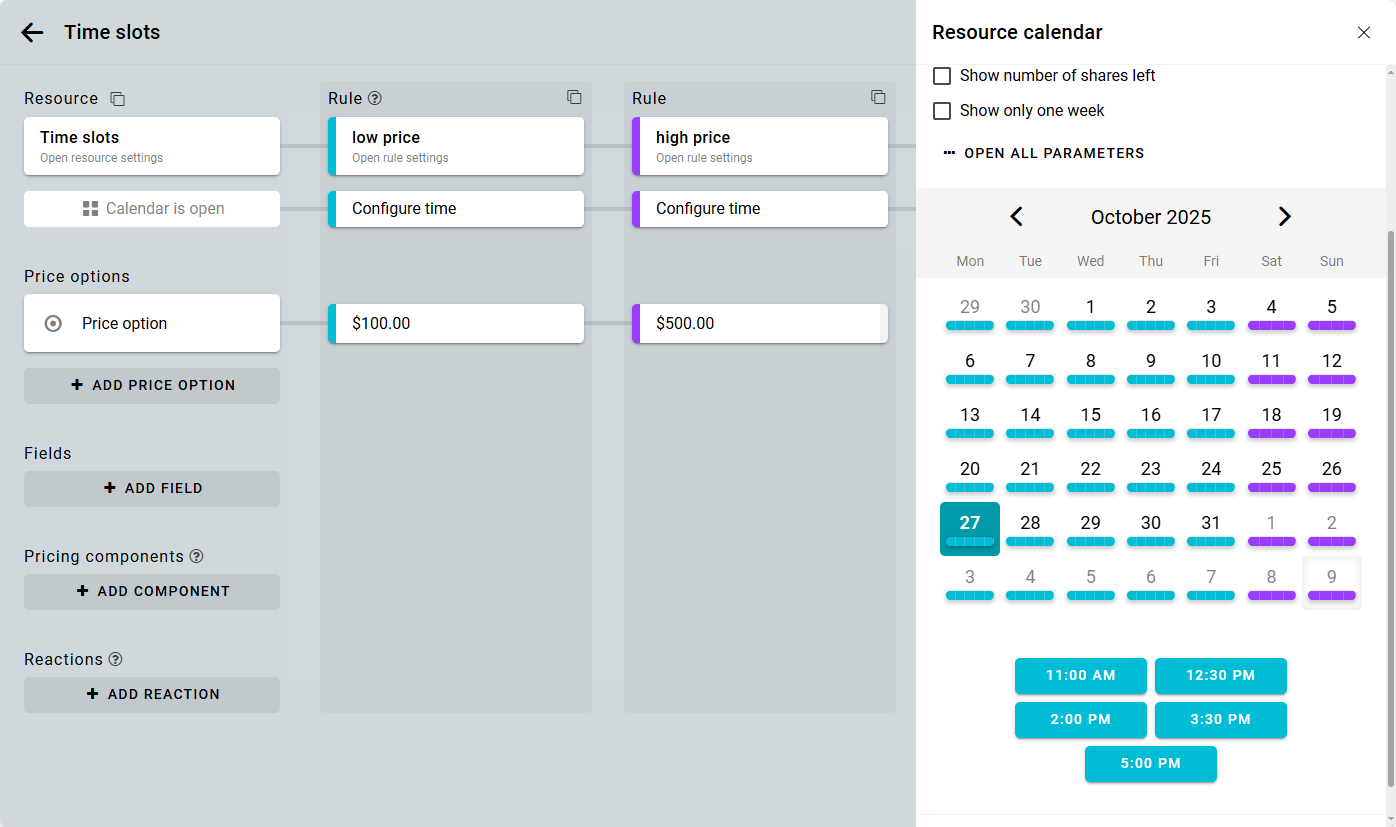Click the copy icon on high price rule
Image resolution: width=1396 pixels, height=827 pixels.
878,97
